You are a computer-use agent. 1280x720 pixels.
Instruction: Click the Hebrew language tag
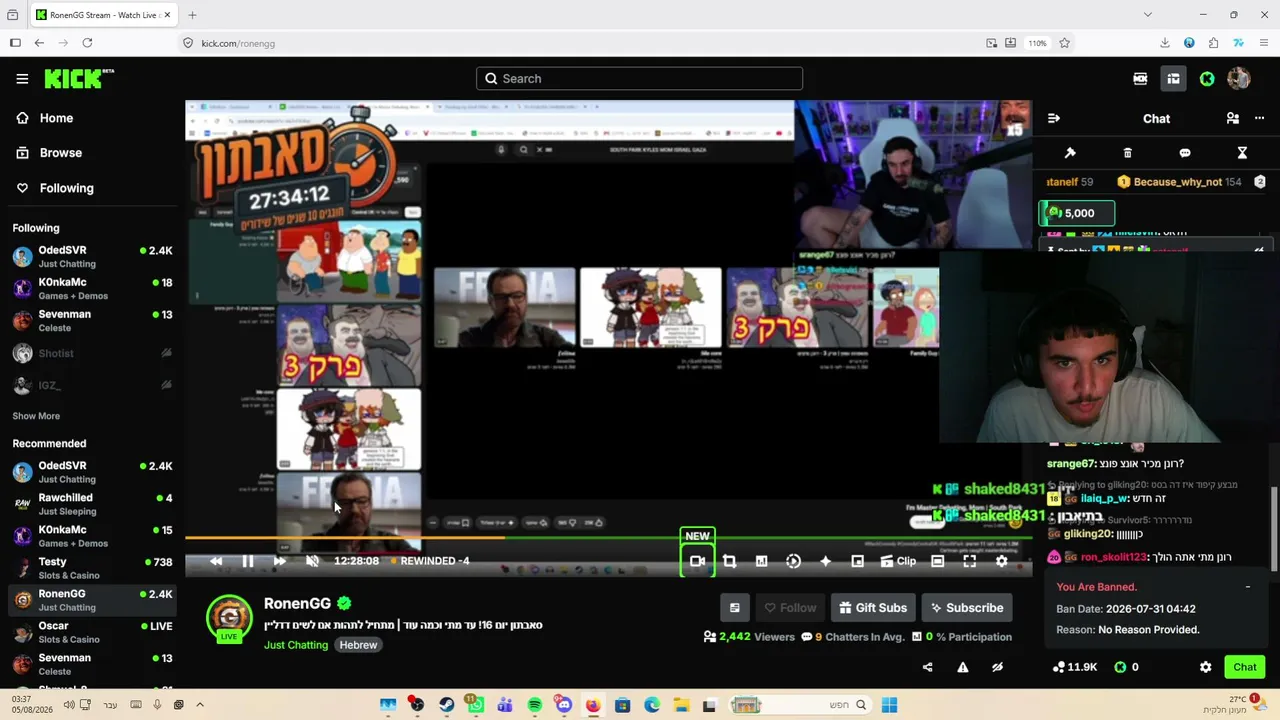[358, 645]
